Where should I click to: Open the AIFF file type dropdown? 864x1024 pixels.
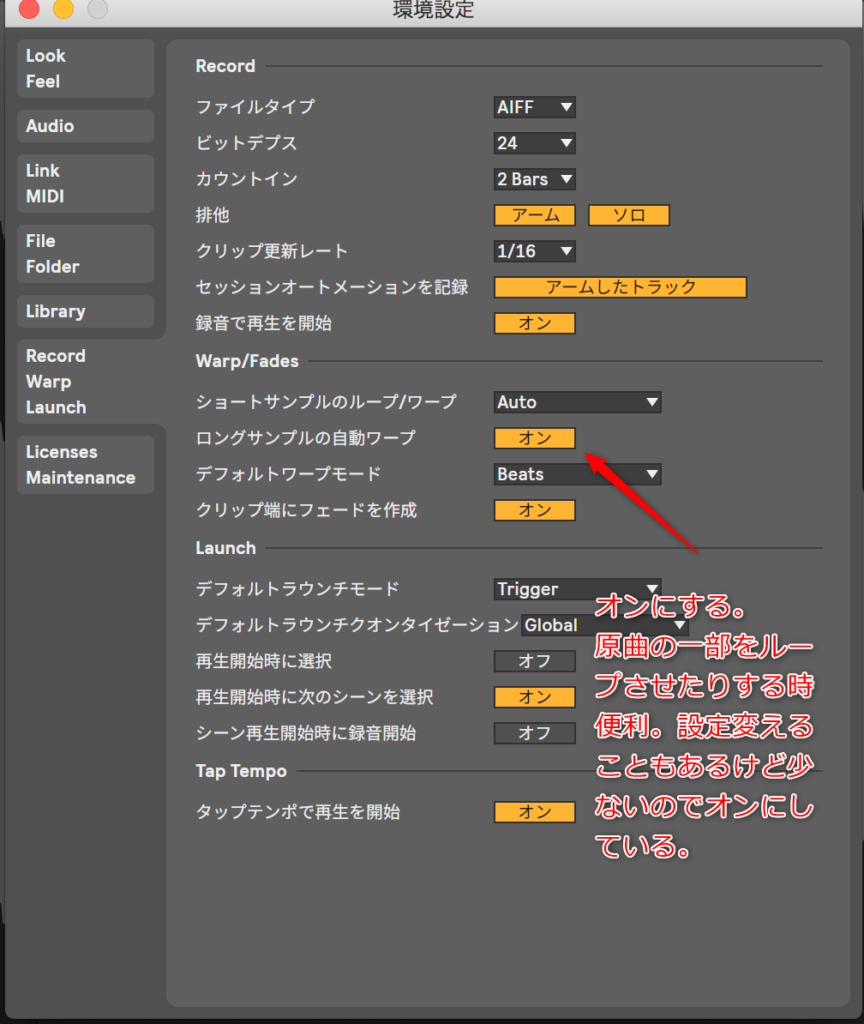click(535, 107)
